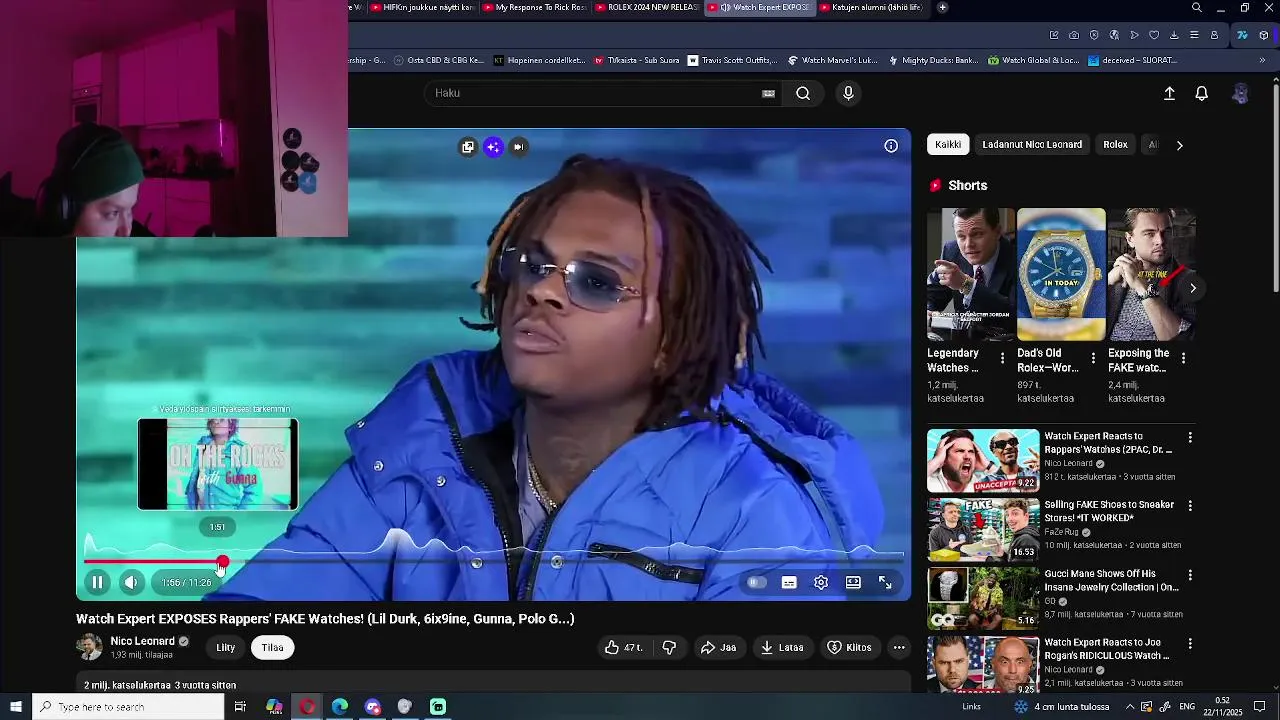Switch to the My Response To Rick Ross tab

[534, 7]
